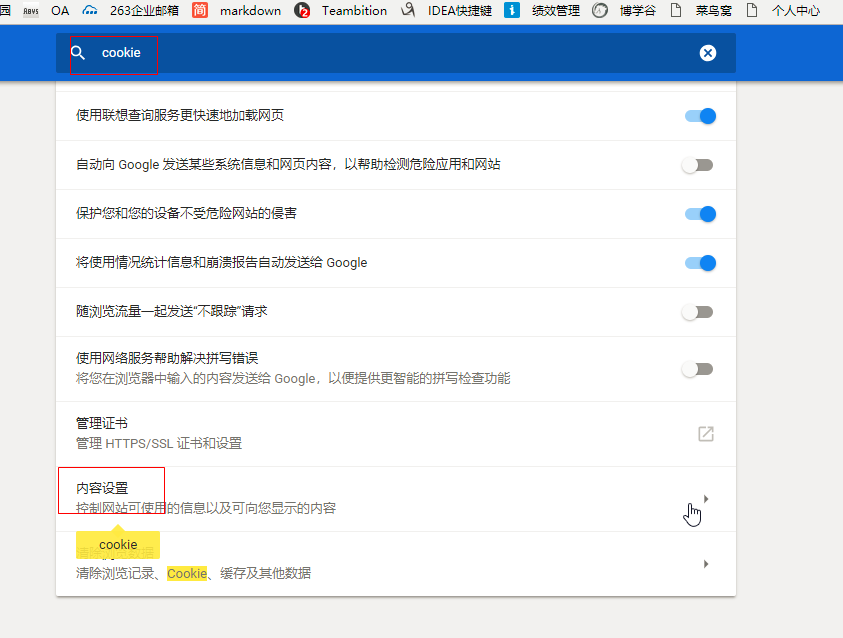Click the ABVS bookmark favicon
Screen dimensions: 843x638
31,10
